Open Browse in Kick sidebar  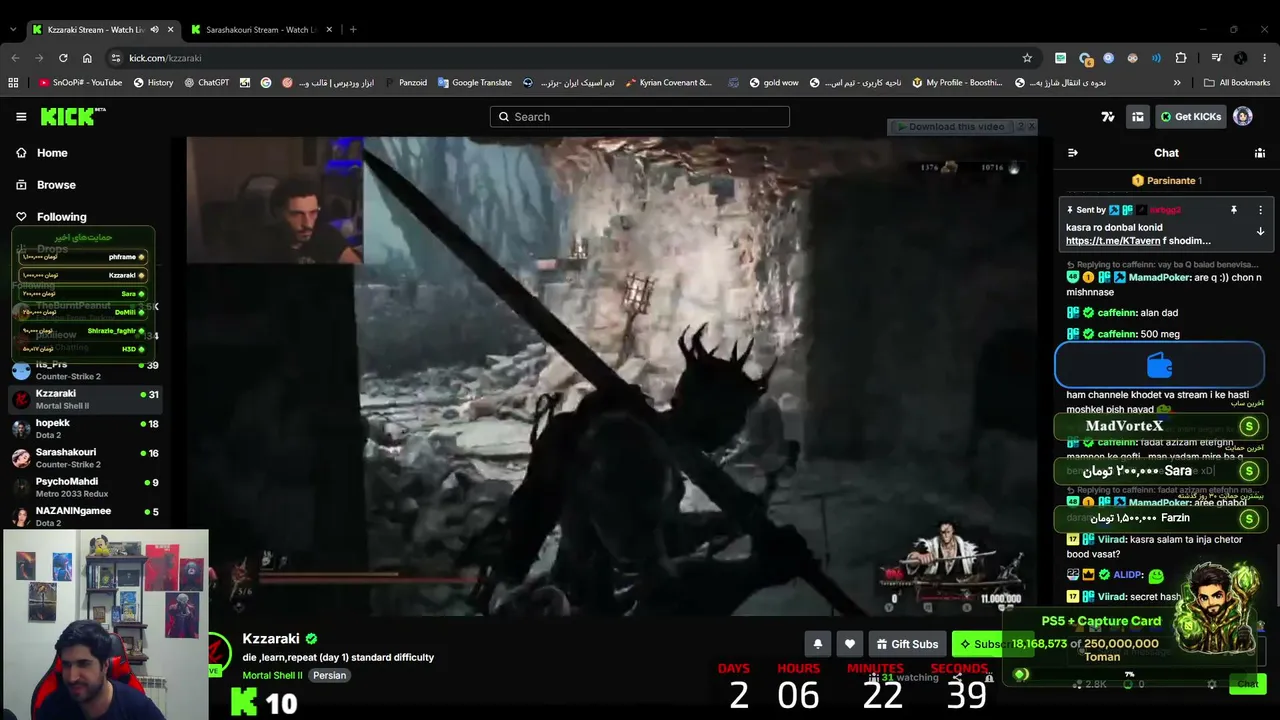pos(56,185)
